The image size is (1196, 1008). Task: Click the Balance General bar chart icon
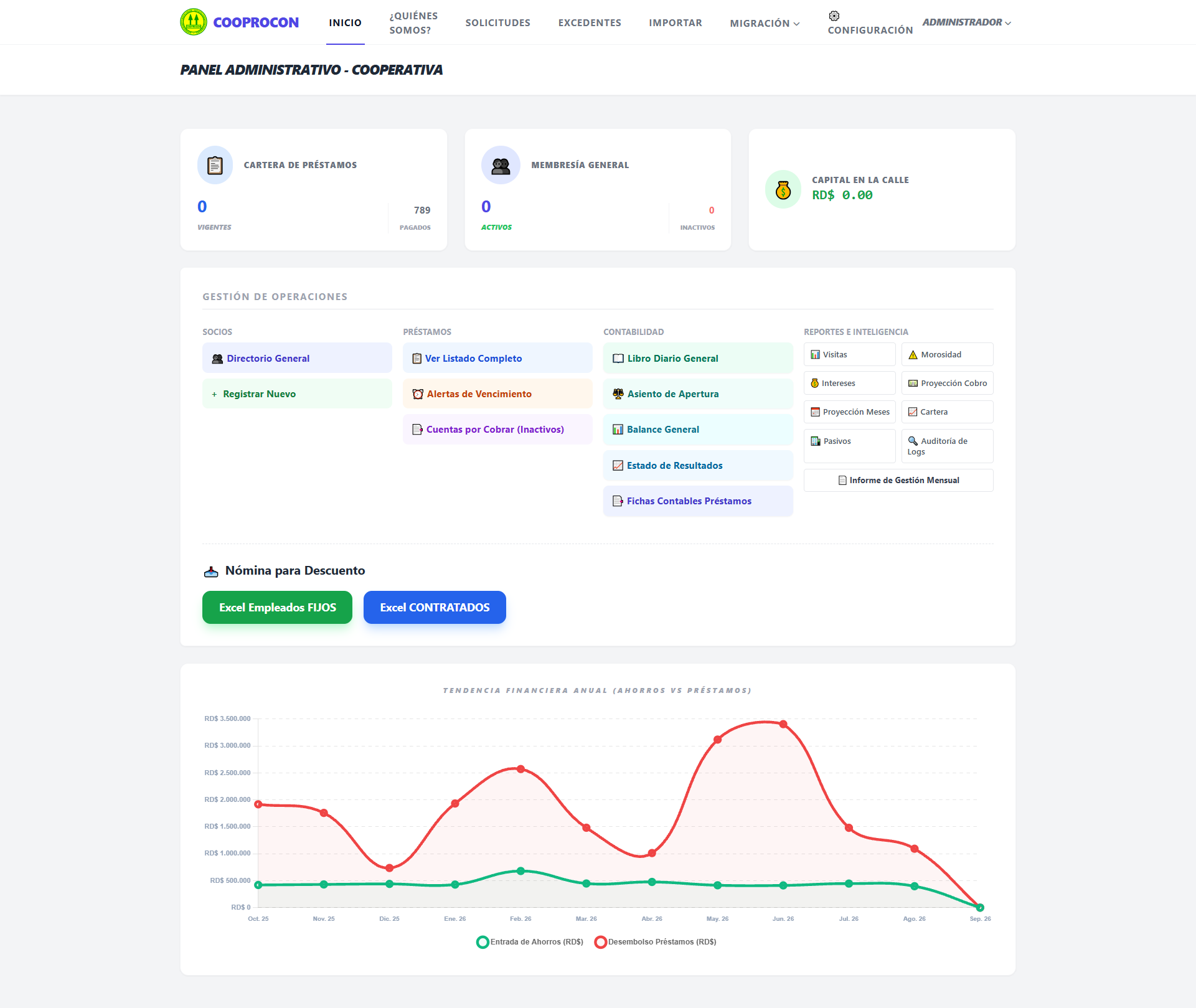pos(618,430)
